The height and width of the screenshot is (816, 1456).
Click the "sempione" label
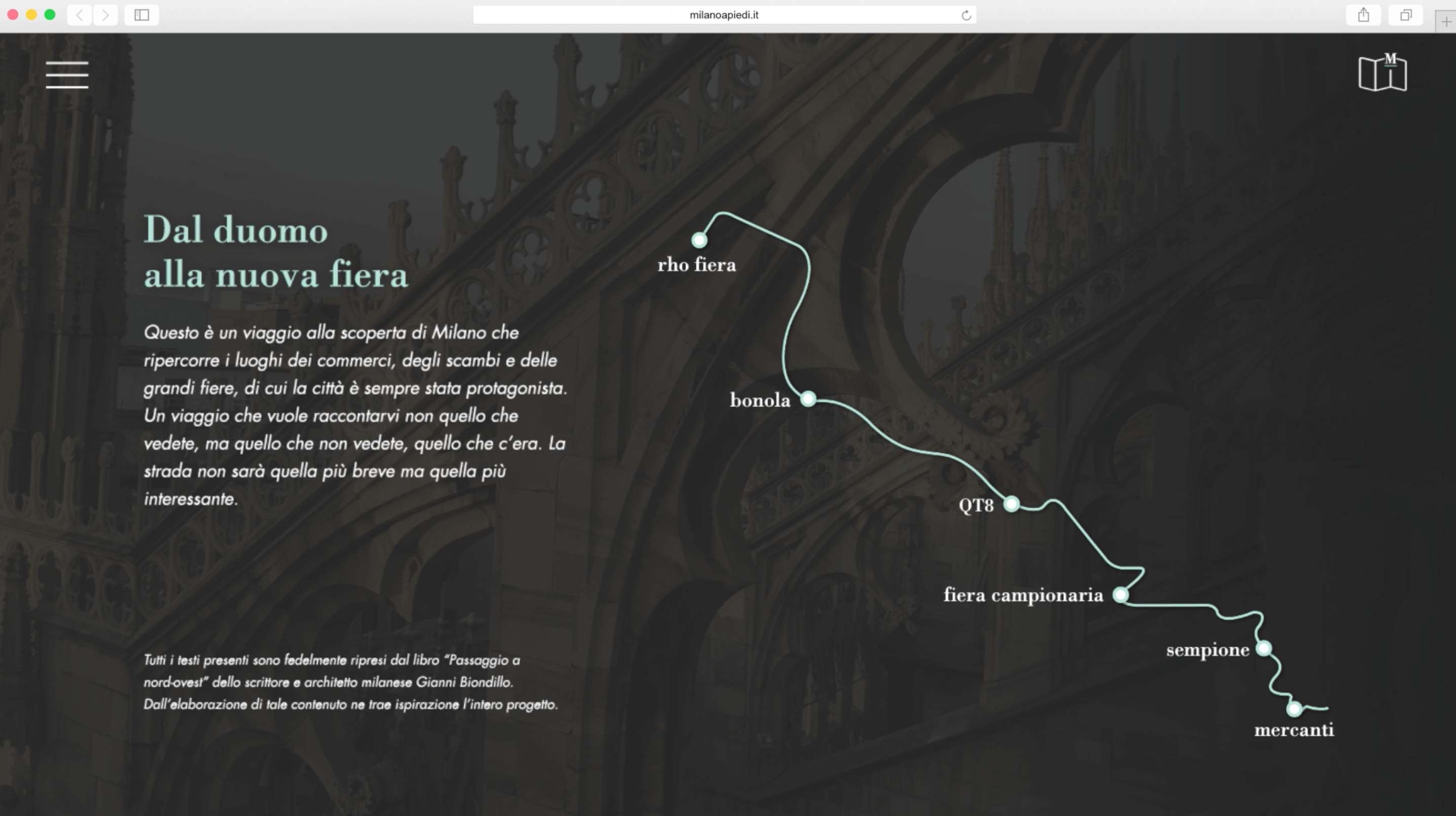[1207, 650]
